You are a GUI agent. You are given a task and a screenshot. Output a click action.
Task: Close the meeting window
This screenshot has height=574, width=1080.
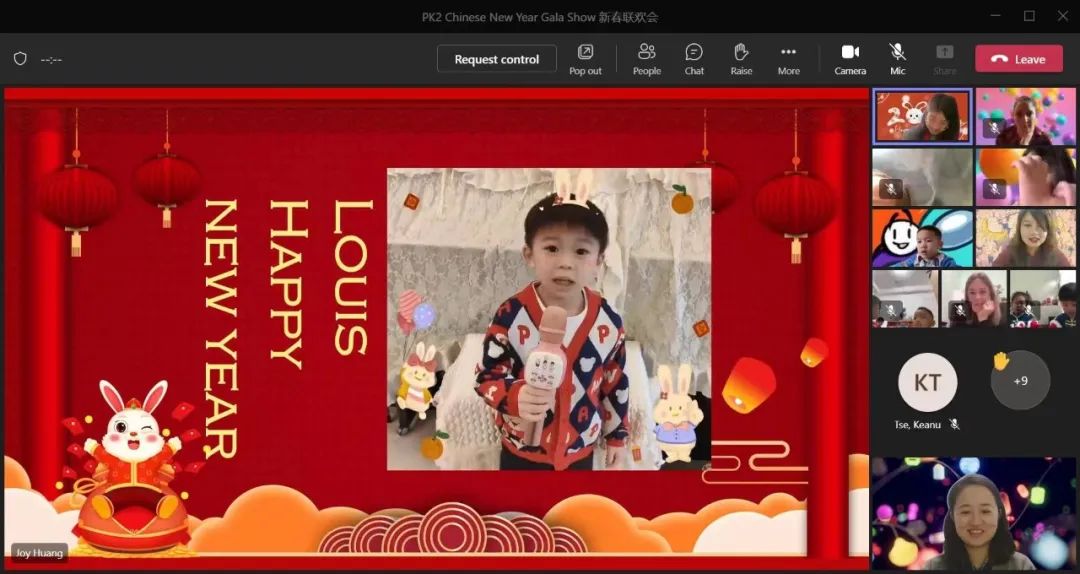click(1063, 16)
